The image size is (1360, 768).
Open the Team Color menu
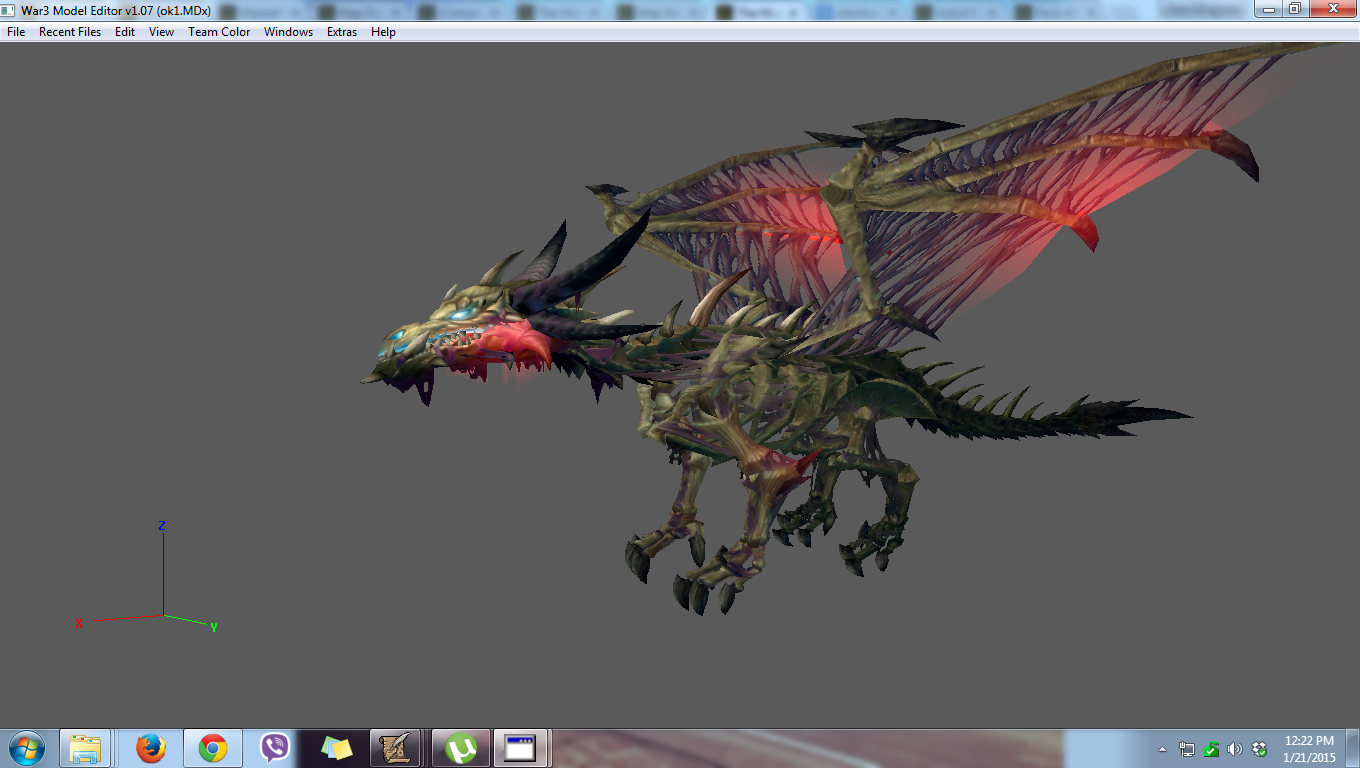pos(219,32)
